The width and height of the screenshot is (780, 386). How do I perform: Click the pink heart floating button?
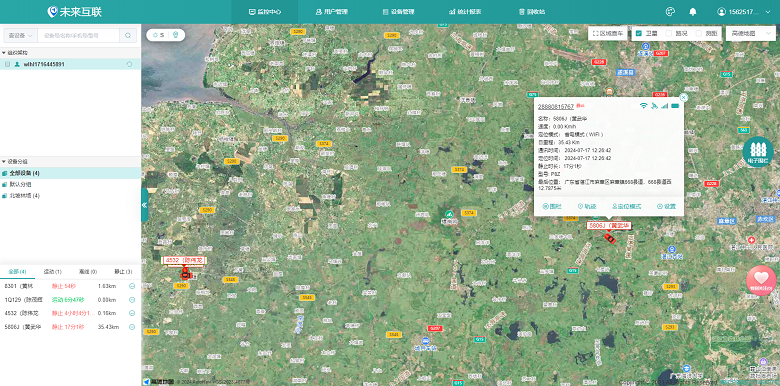(761, 281)
